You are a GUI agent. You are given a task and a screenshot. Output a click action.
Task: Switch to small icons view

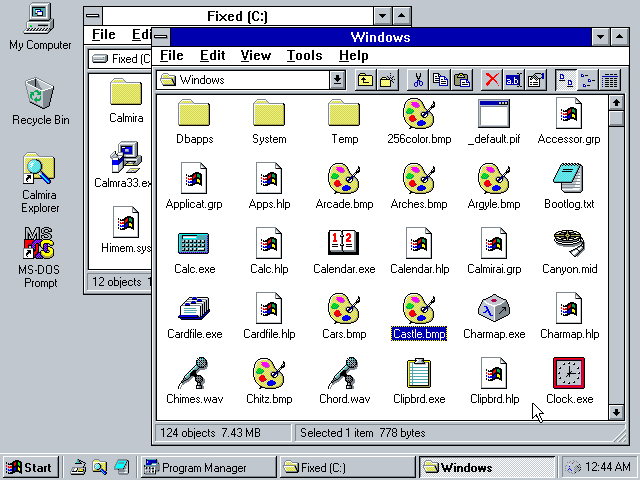tap(588, 80)
